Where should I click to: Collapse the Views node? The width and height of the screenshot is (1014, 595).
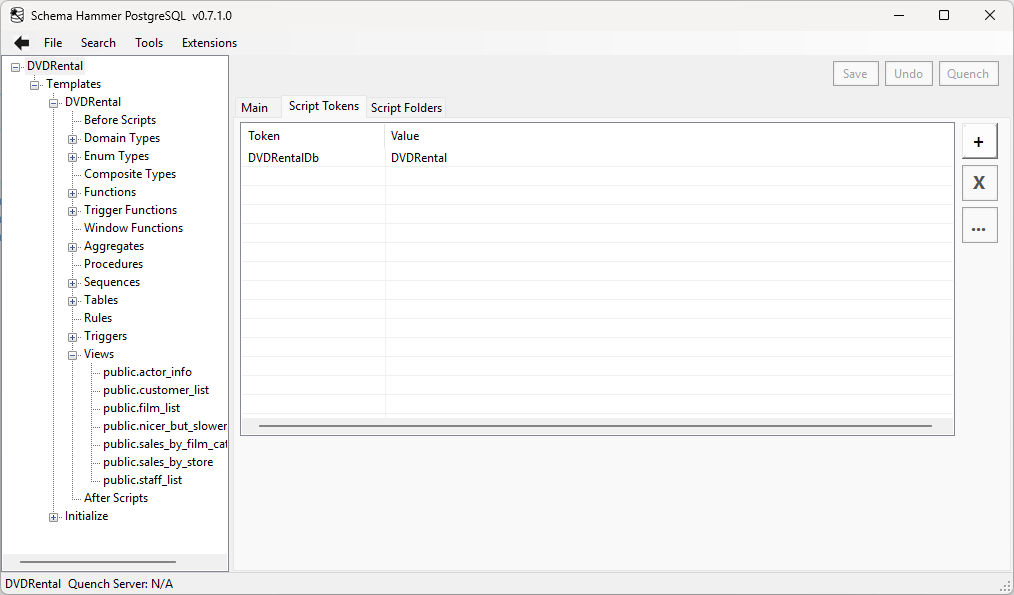point(72,354)
